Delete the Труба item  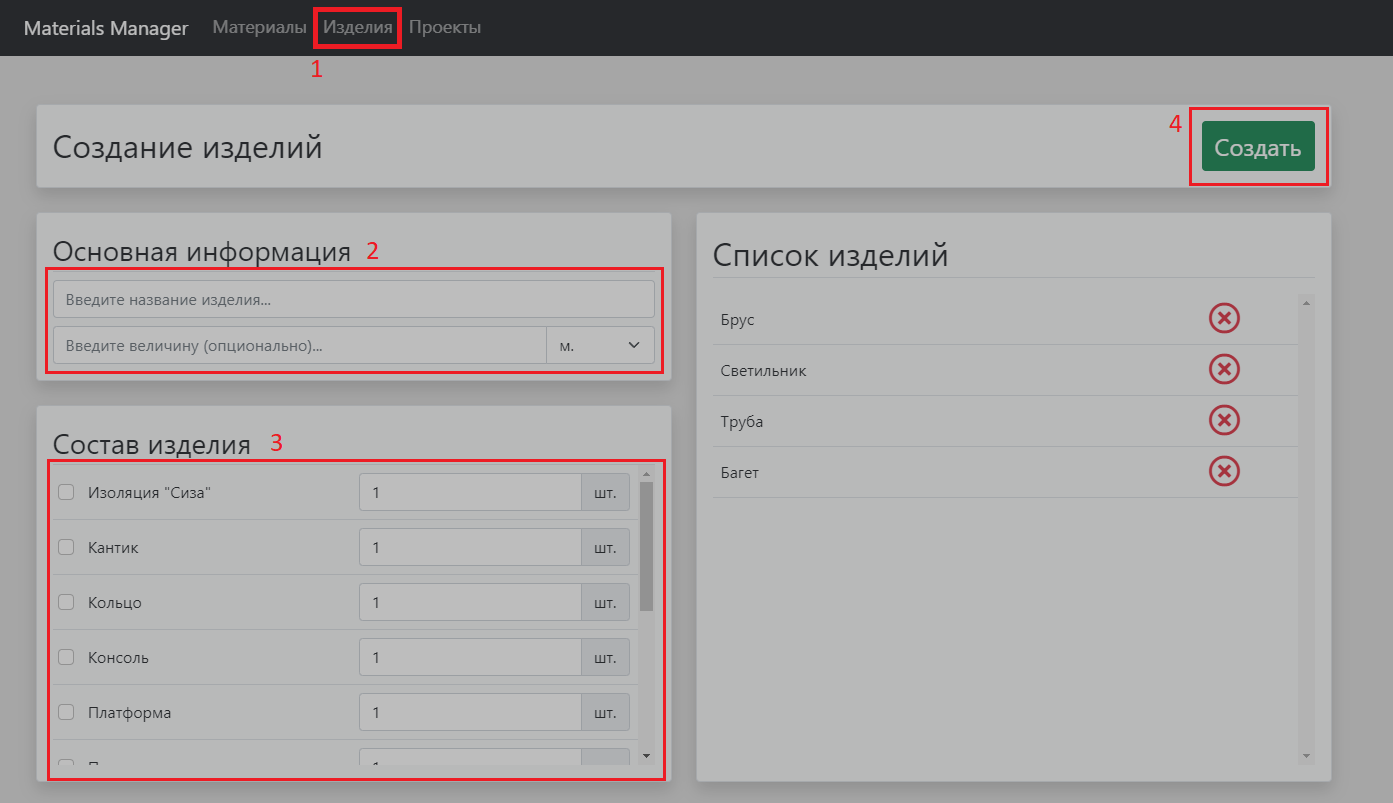[x=1224, y=421]
